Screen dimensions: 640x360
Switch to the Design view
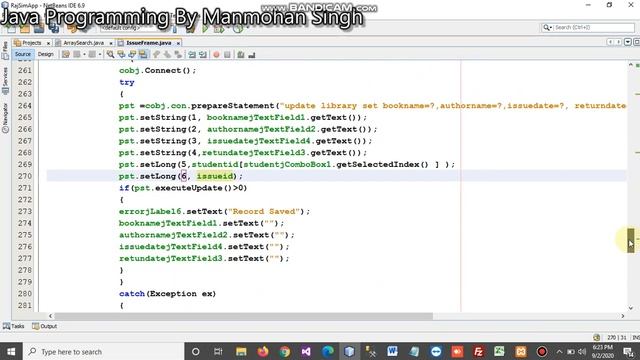[45, 54]
